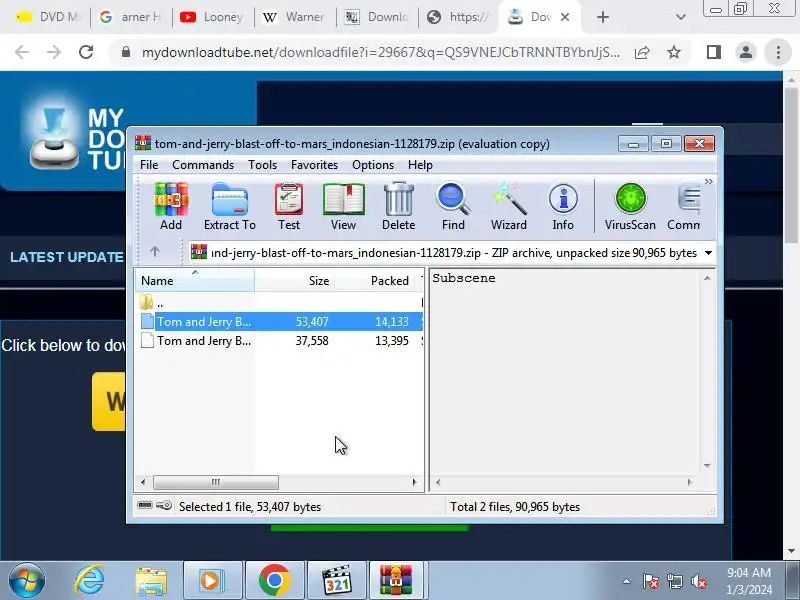Image resolution: width=800 pixels, height=600 pixels.
Task: Bookmark this page with star icon
Action: click(674, 52)
